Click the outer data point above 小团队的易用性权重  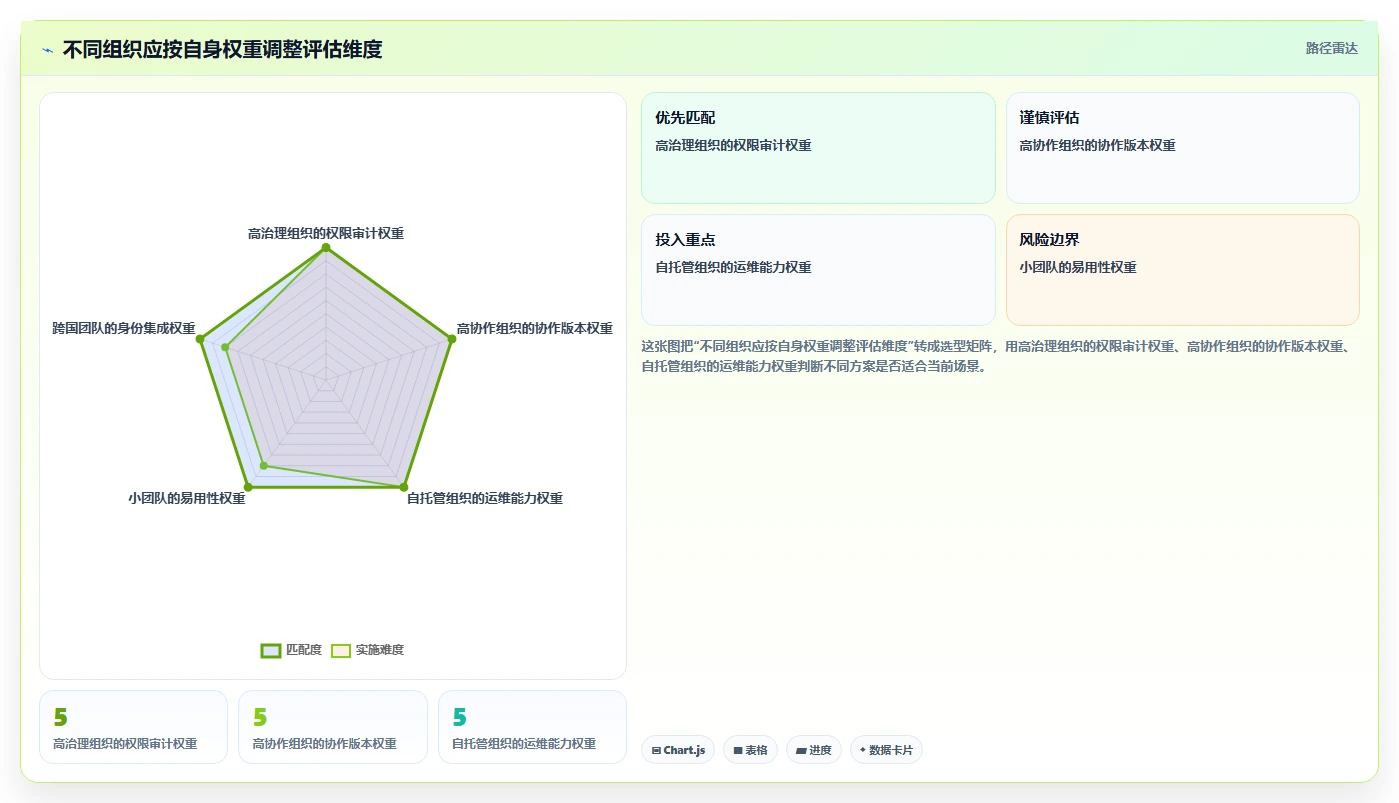point(248,487)
